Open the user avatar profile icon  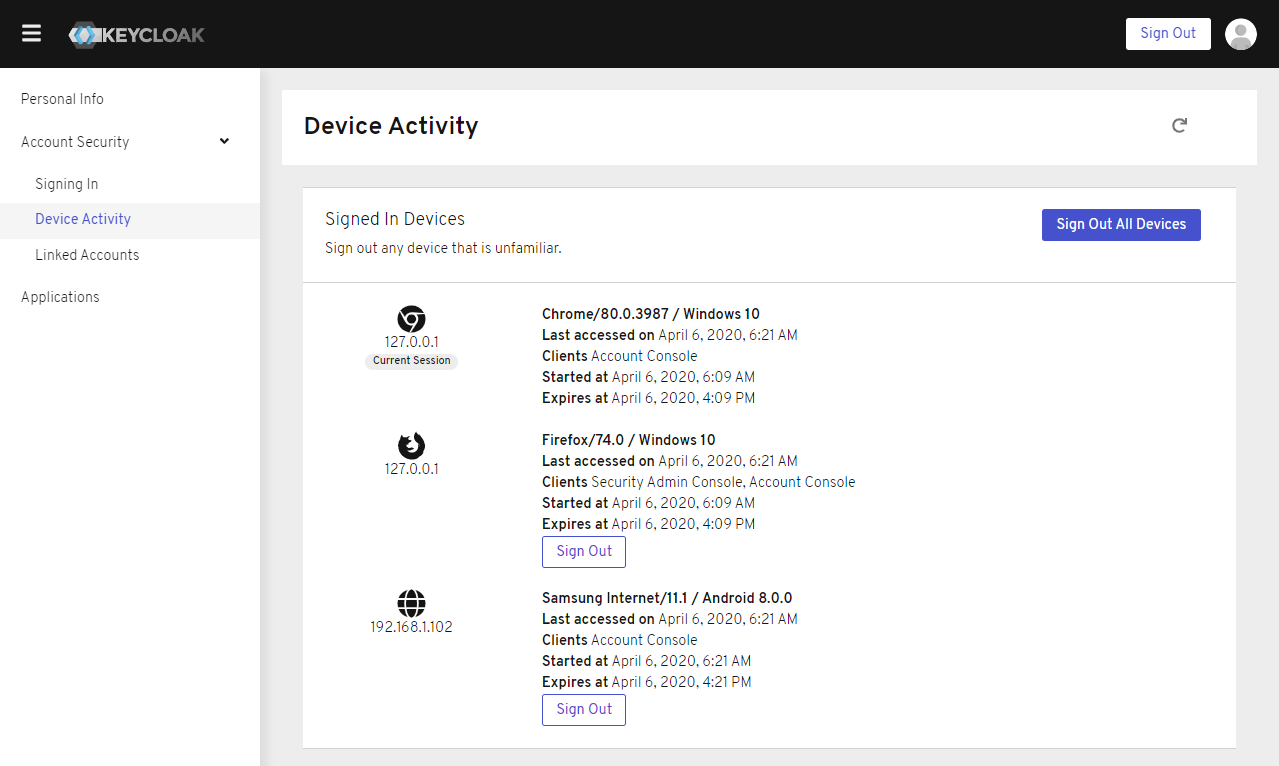(1240, 34)
